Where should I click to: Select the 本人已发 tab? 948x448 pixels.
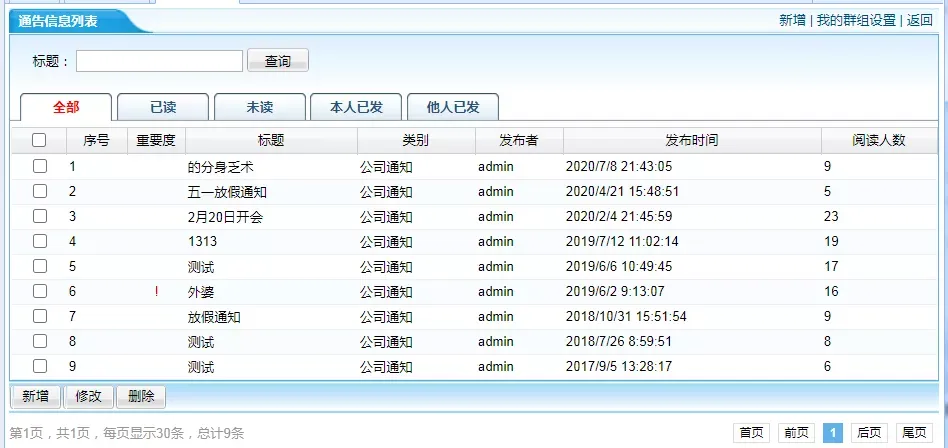point(355,108)
